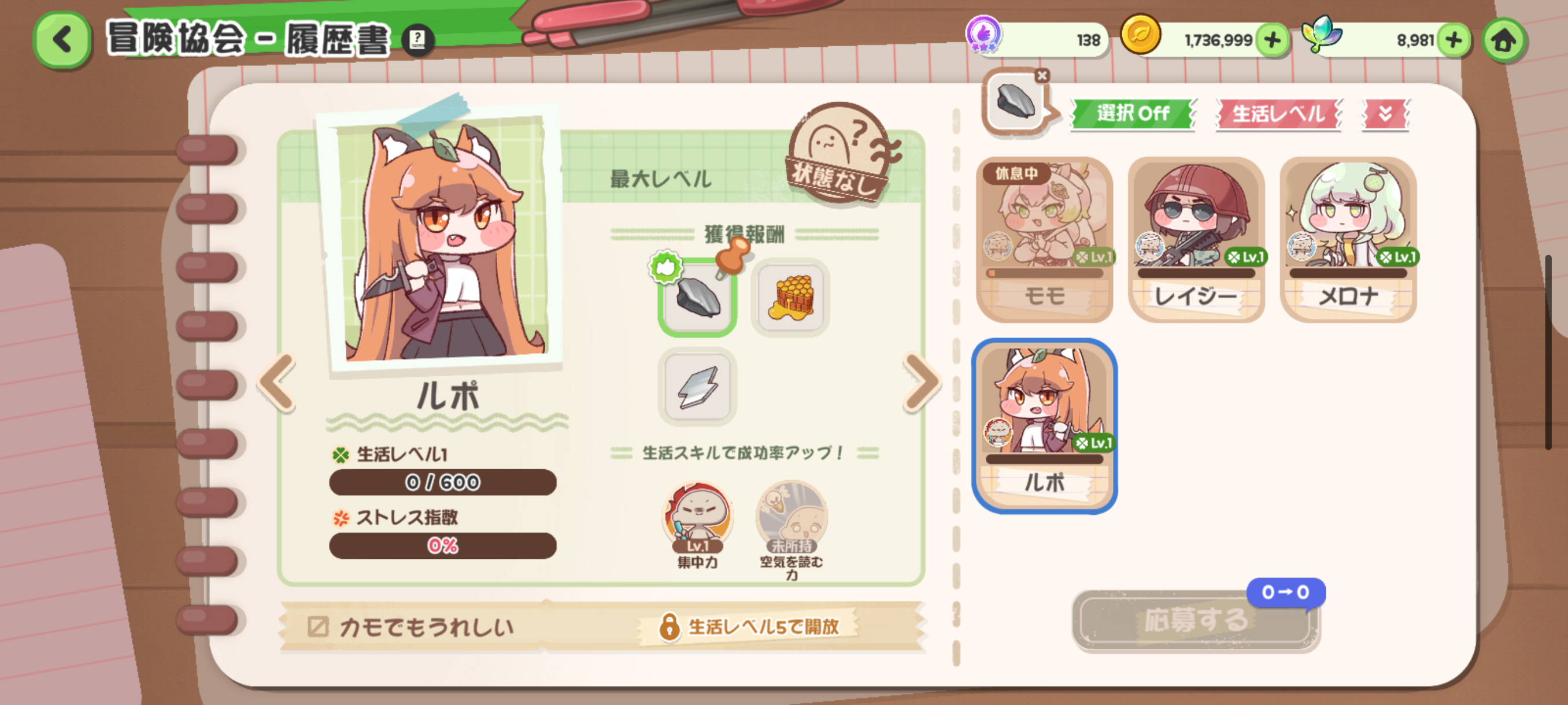This screenshot has height=705, width=1568.
Task: Check the カモでもうれしい checkbox
Action: pyautogui.click(x=319, y=626)
